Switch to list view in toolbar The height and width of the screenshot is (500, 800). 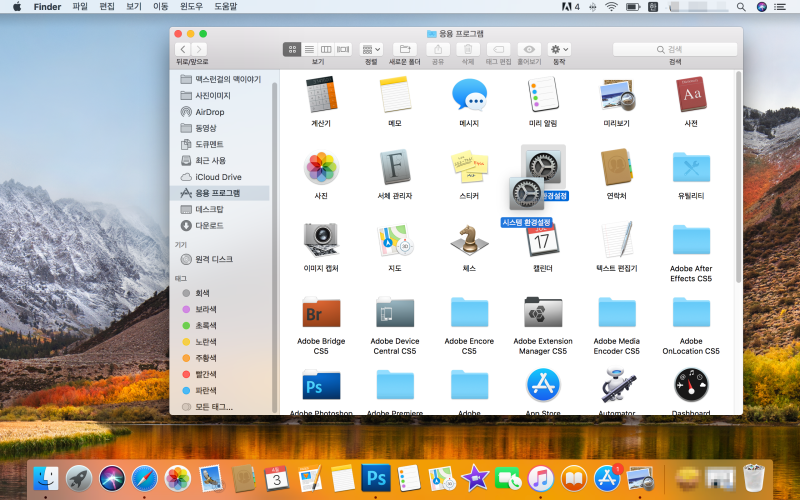tap(309, 49)
